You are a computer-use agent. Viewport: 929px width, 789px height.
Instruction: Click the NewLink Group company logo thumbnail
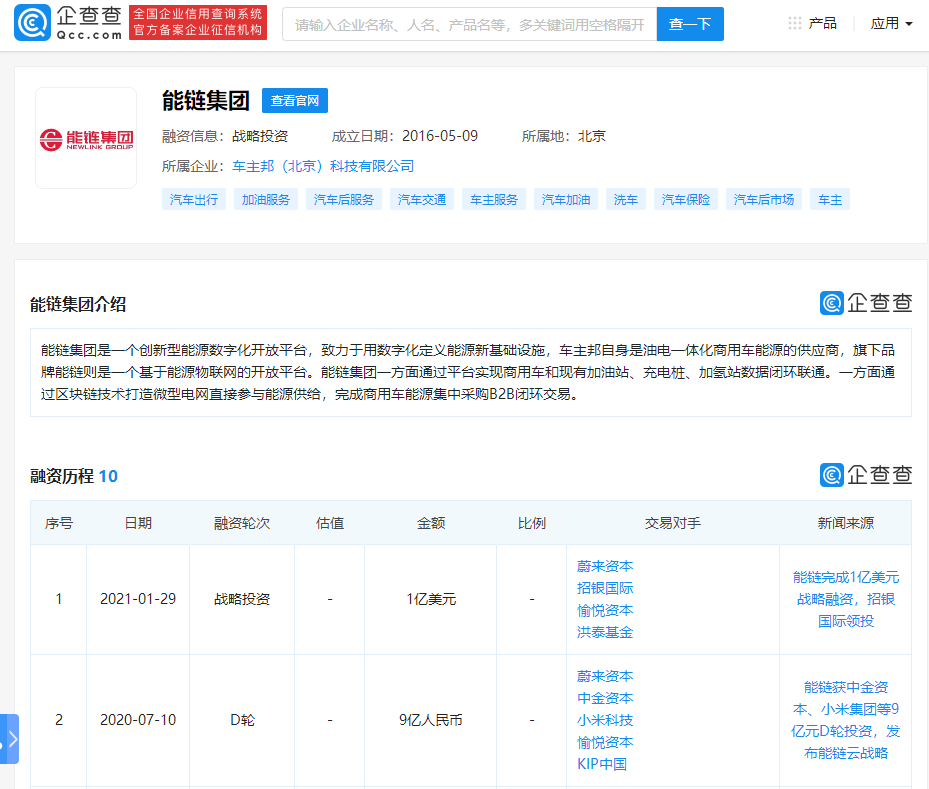point(86,138)
